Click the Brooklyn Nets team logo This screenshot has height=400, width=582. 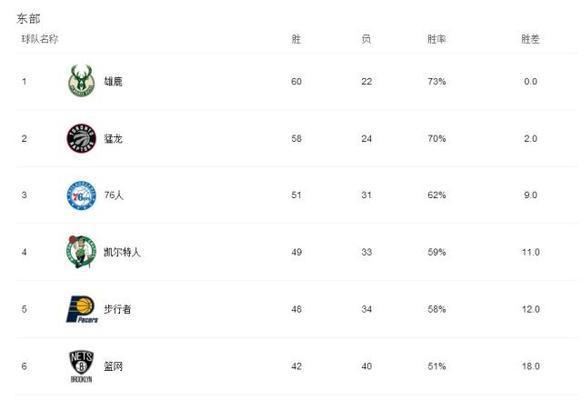point(81,367)
